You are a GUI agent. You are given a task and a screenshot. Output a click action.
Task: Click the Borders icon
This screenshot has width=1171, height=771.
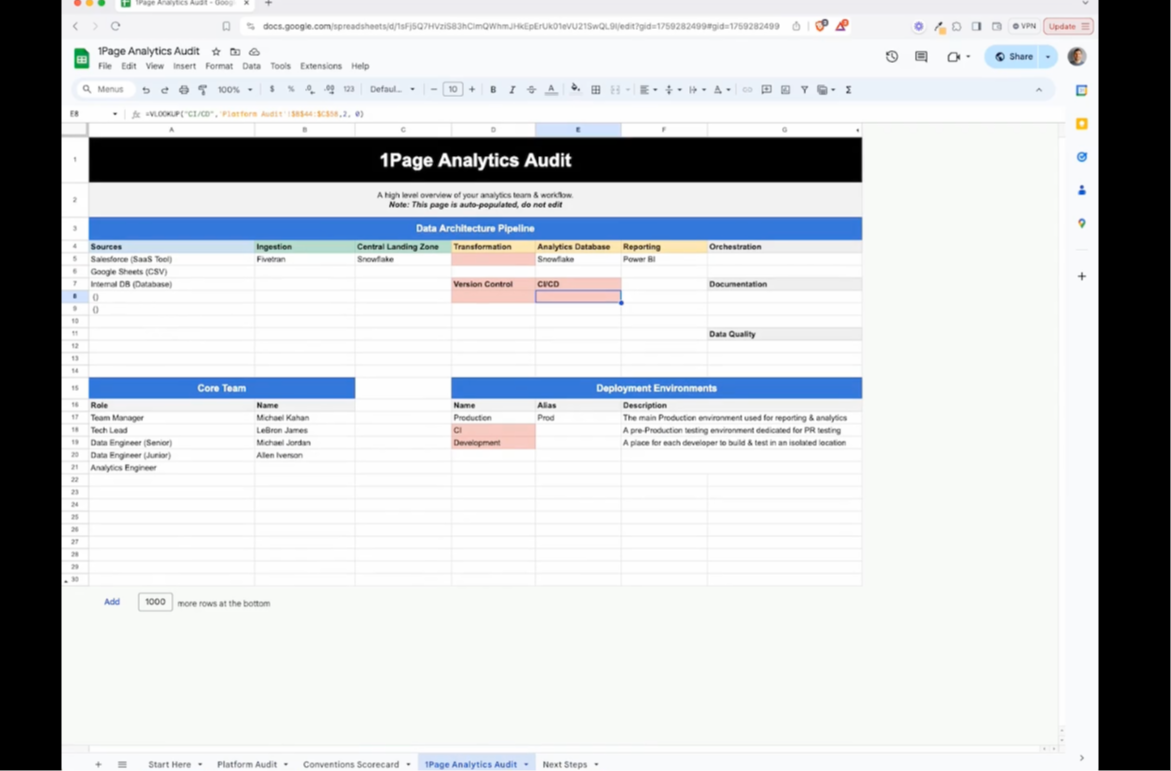[595, 89]
